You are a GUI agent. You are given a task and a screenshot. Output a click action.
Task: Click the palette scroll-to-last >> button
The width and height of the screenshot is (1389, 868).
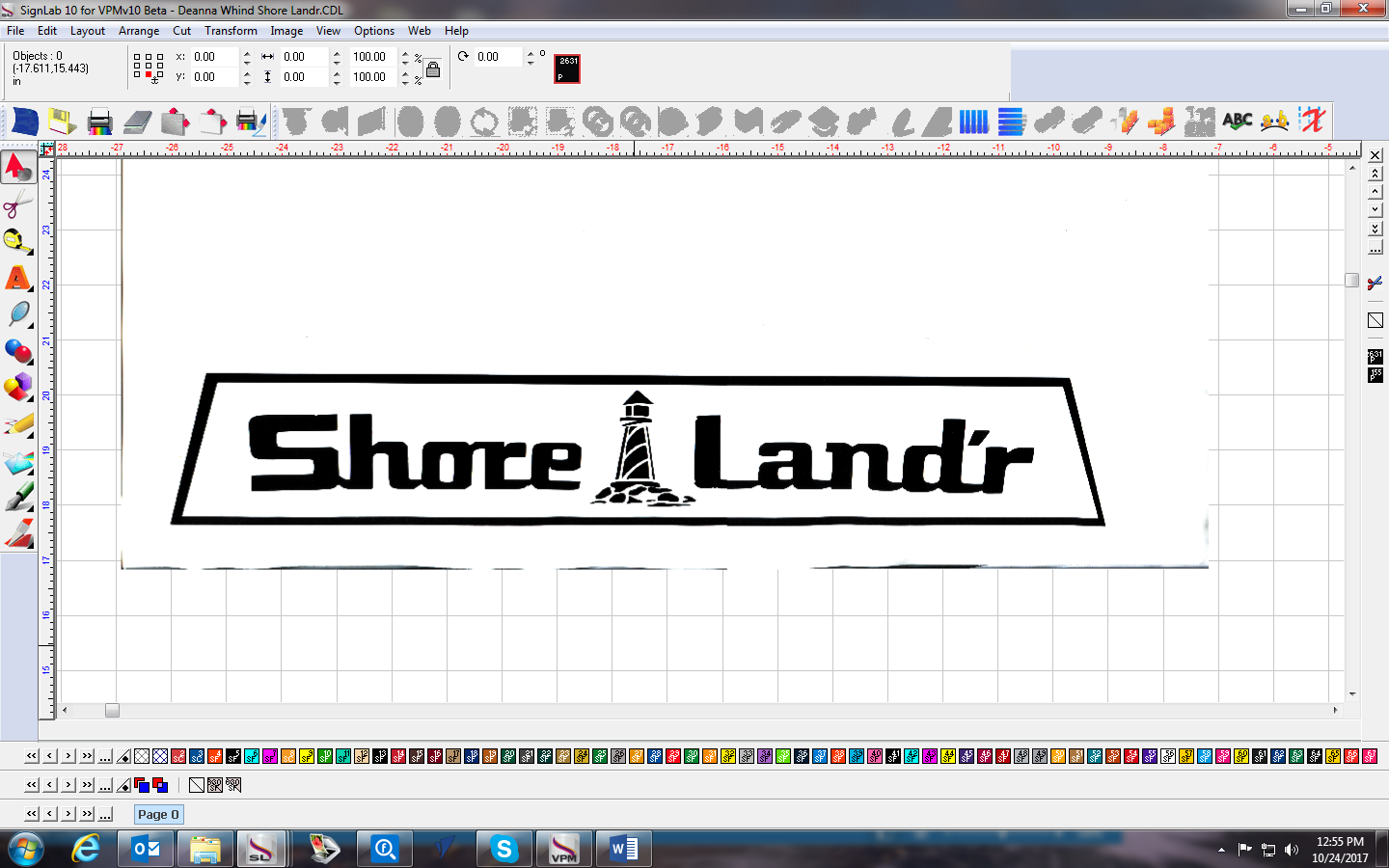[87, 756]
